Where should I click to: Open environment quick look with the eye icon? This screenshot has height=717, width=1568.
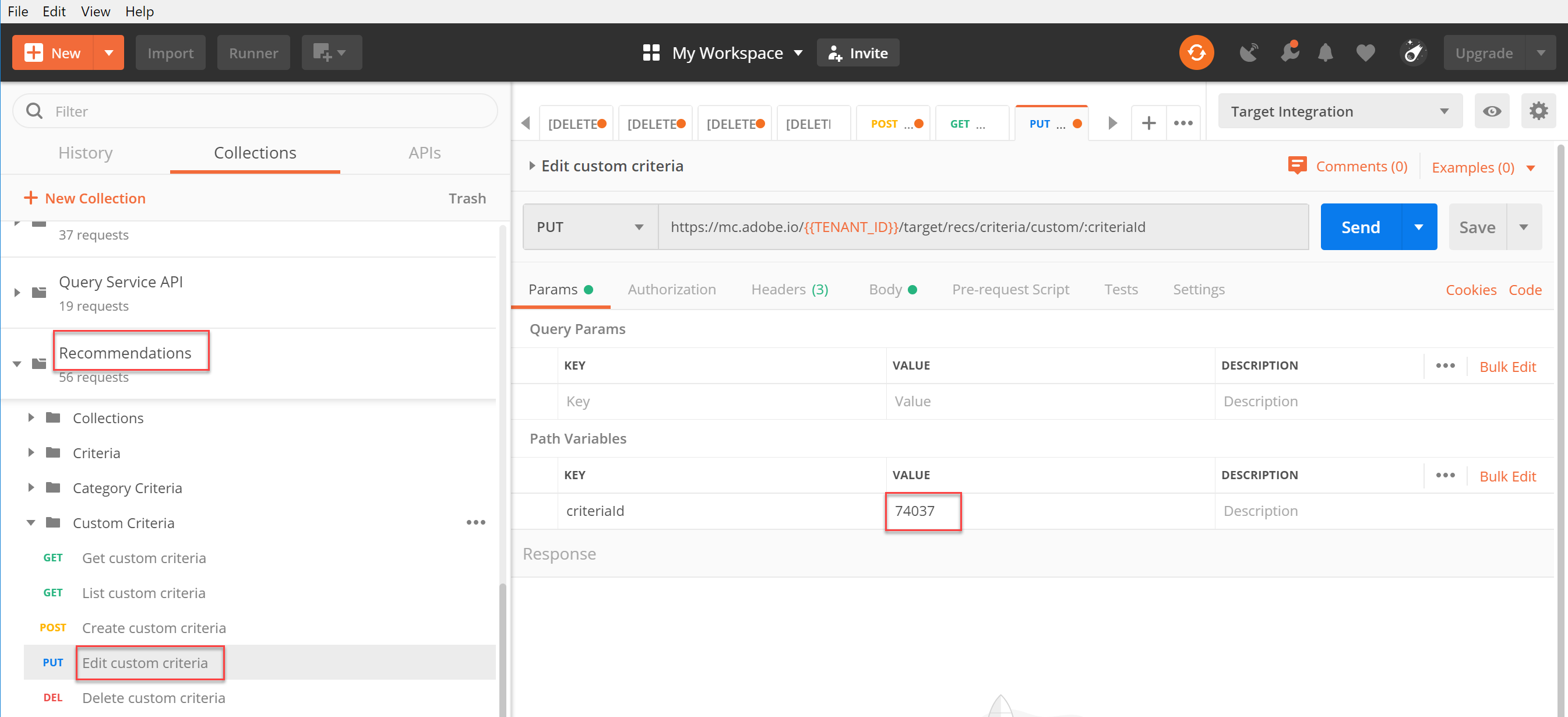point(1492,111)
